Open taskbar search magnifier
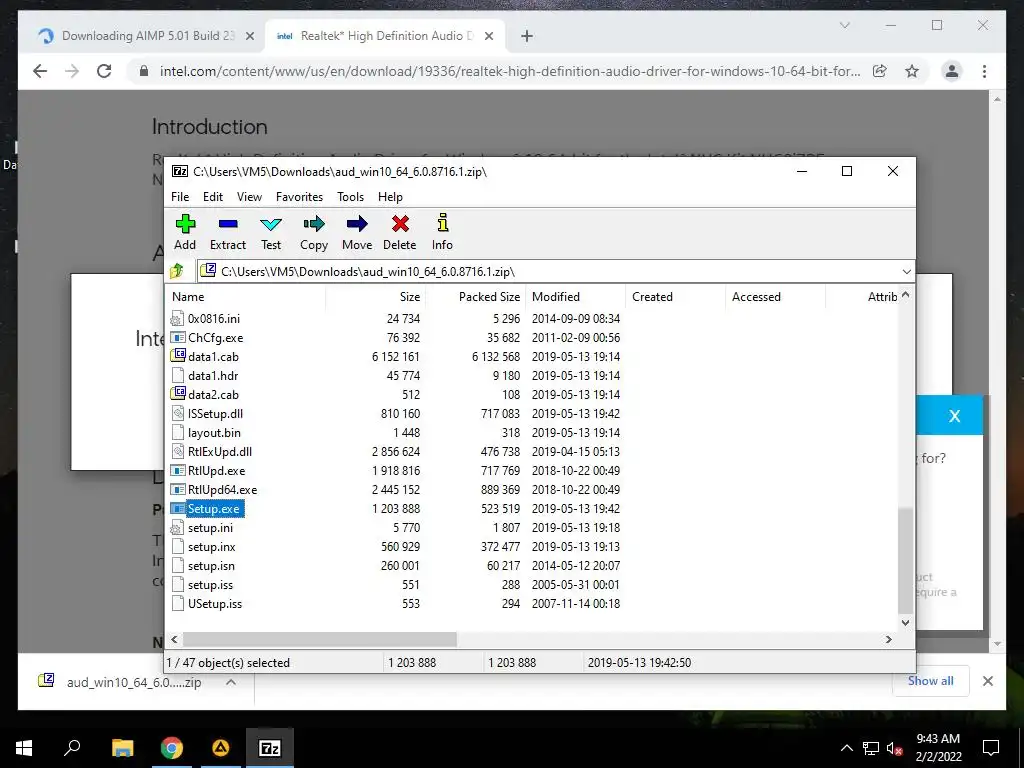This screenshot has width=1024, height=768. 72,748
